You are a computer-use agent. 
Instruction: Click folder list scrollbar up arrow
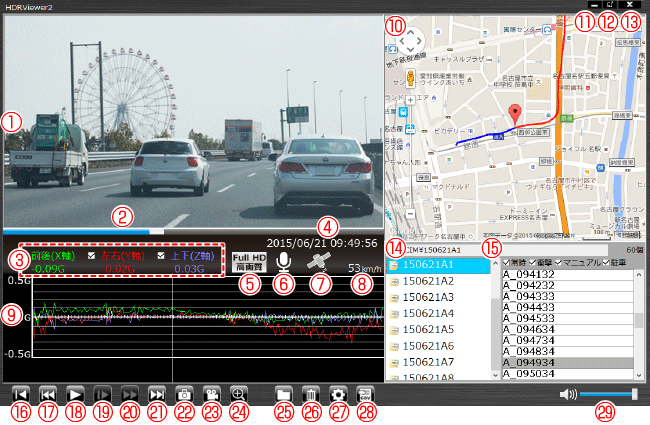click(495, 264)
